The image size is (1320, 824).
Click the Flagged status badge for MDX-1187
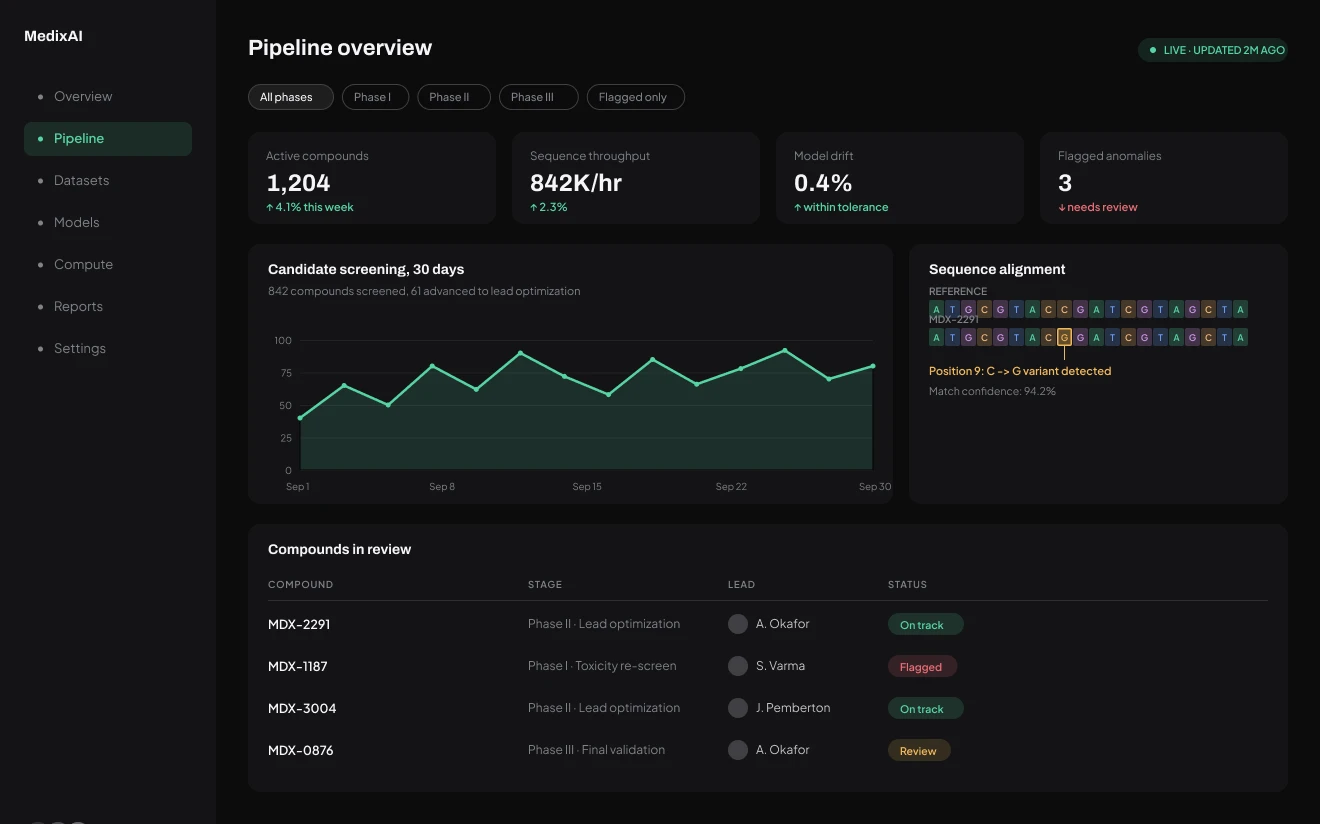coord(922,667)
